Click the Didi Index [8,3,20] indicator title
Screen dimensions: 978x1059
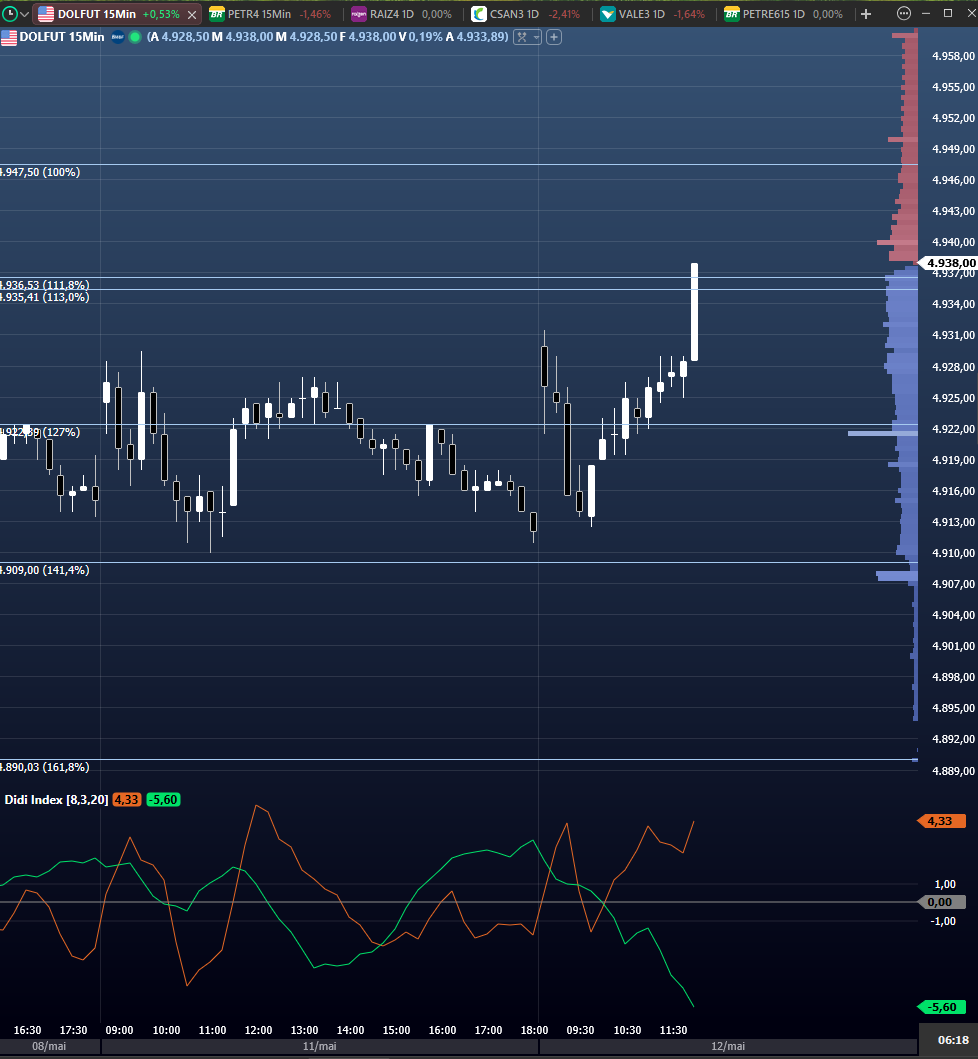click(56, 800)
